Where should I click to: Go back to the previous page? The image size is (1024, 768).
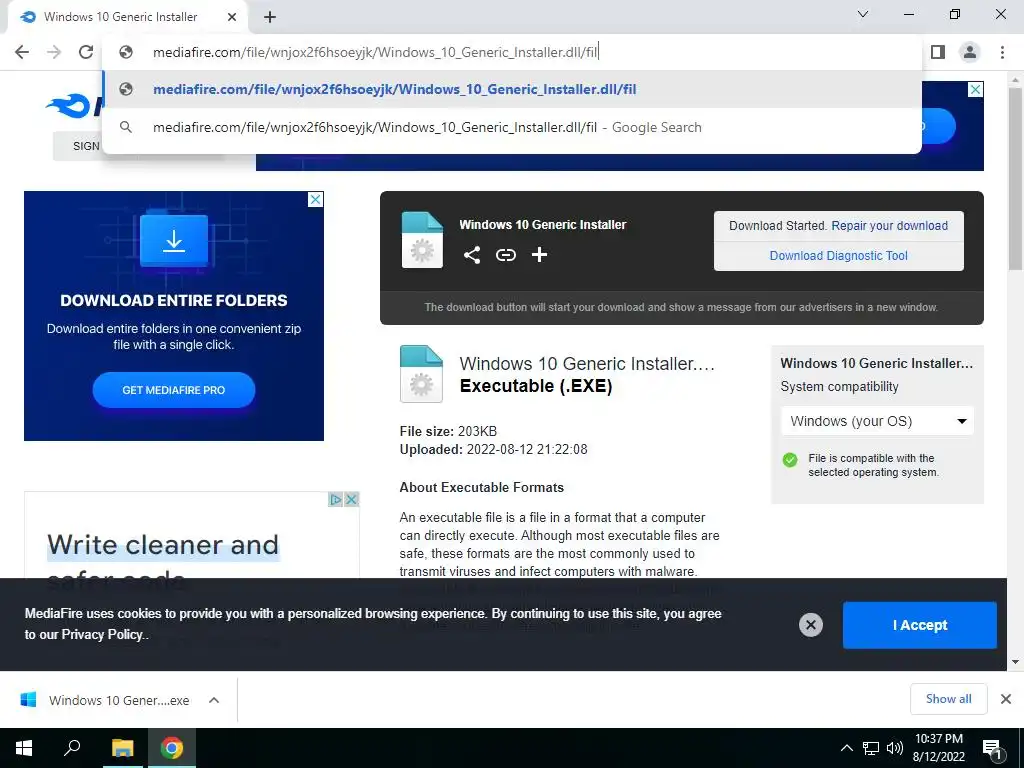22,52
